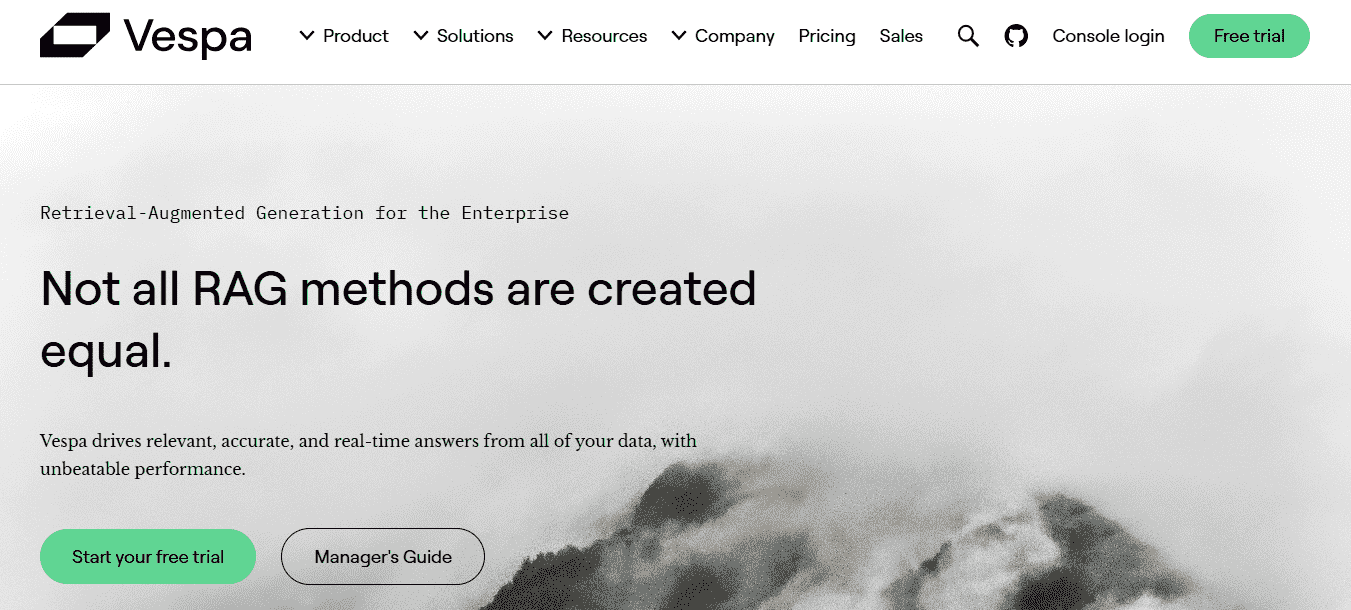Open the Manager's Guide button
This screenshot has height=610, width=1351.
[383, 557]
